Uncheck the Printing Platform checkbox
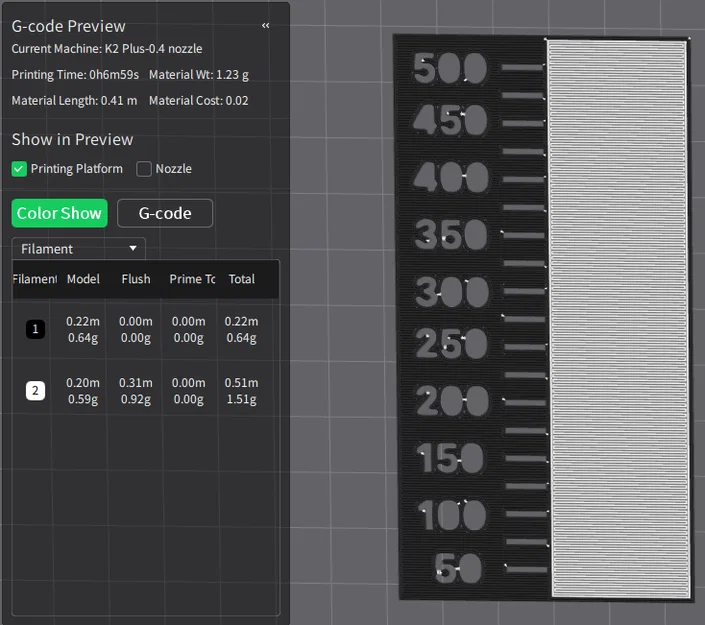This screenshot has width=705, height=625. [x=19, y=169]
